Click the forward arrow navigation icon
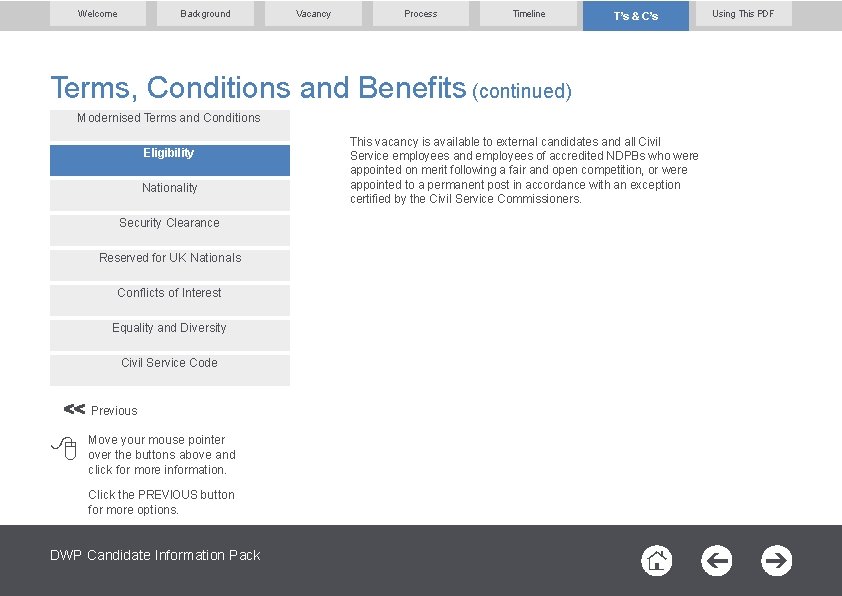Image resolution: width=842 pixels, height=596 pixels. [x=776, y=561]
